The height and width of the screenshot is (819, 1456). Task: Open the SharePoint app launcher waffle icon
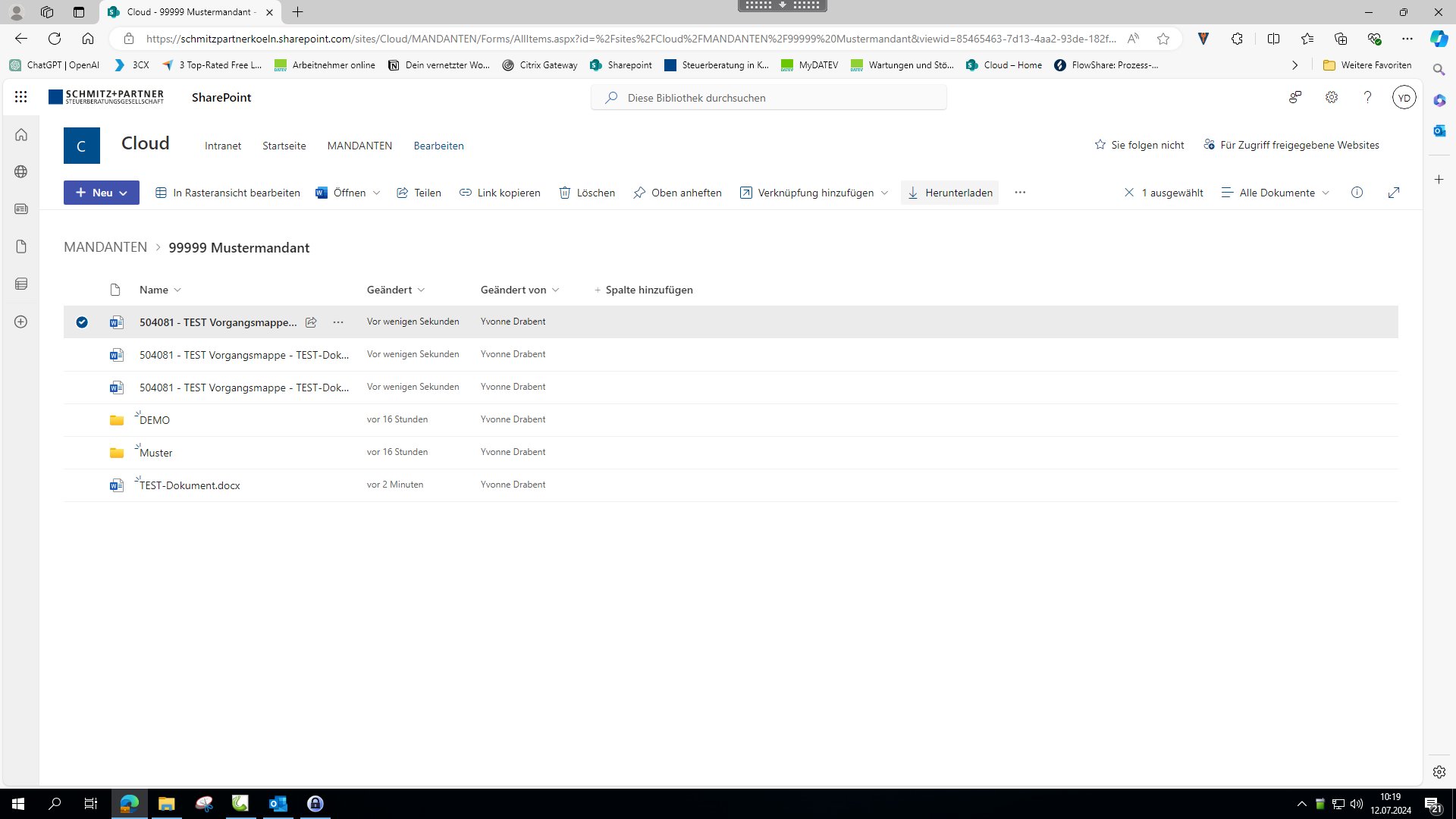(x=20, y=97)
